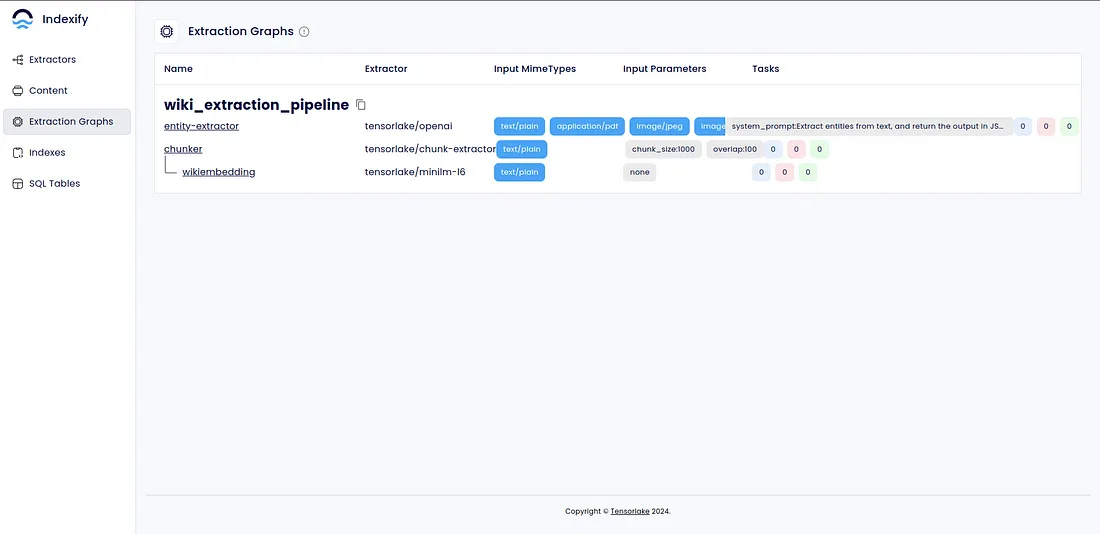The image size is (1100, 534).
Task: Click text/plain chip in entity-extractor row
Action: 519,126
